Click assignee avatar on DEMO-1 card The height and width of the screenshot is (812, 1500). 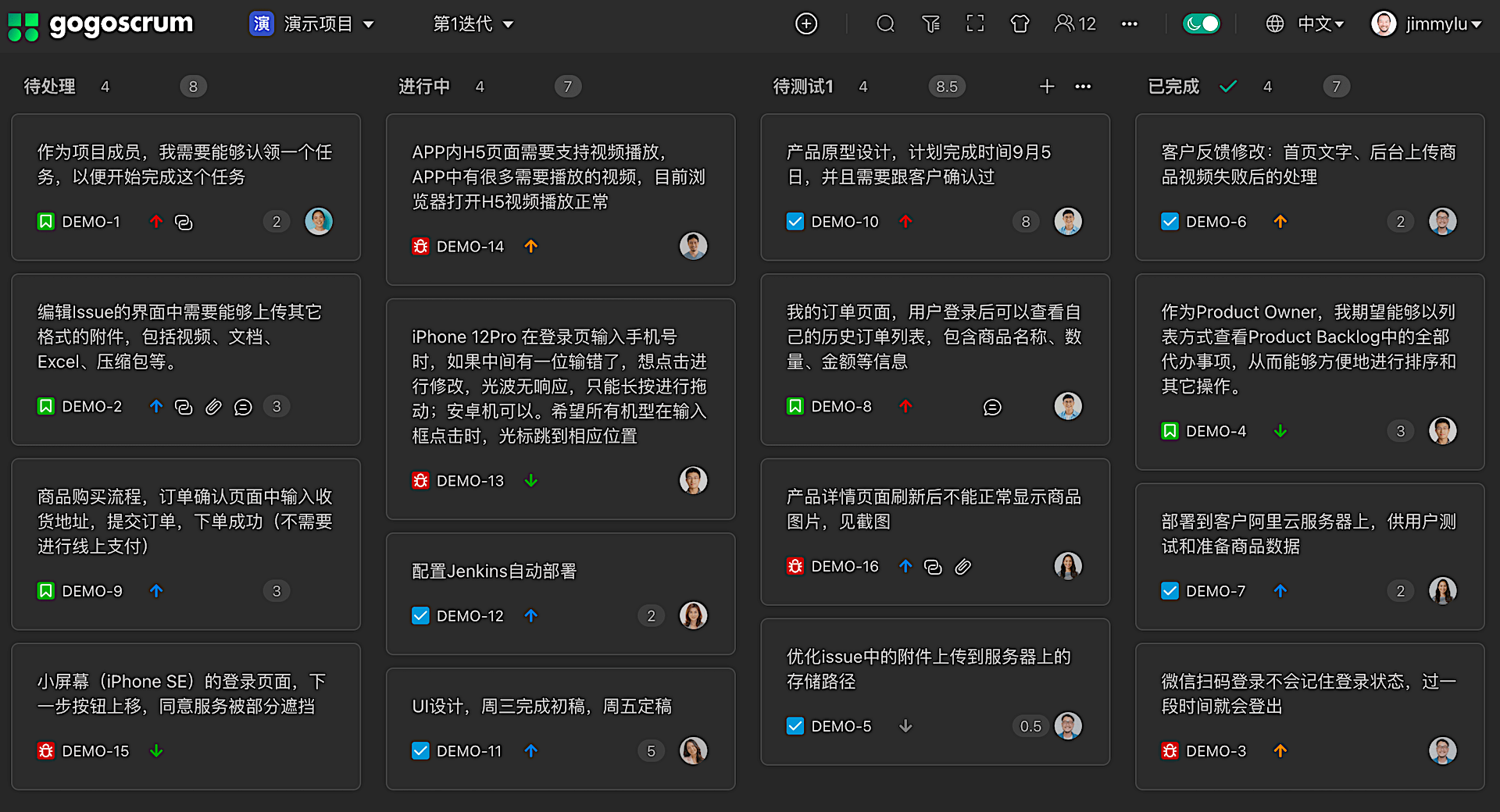[319, 222]
